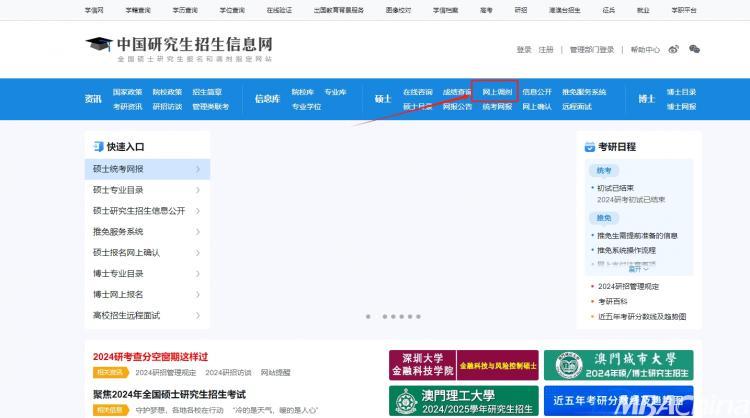The height and width of the screenshot is (418, 750).
Task: Open 国家政策 in the 资讯 menu
Action: point(127,92)
